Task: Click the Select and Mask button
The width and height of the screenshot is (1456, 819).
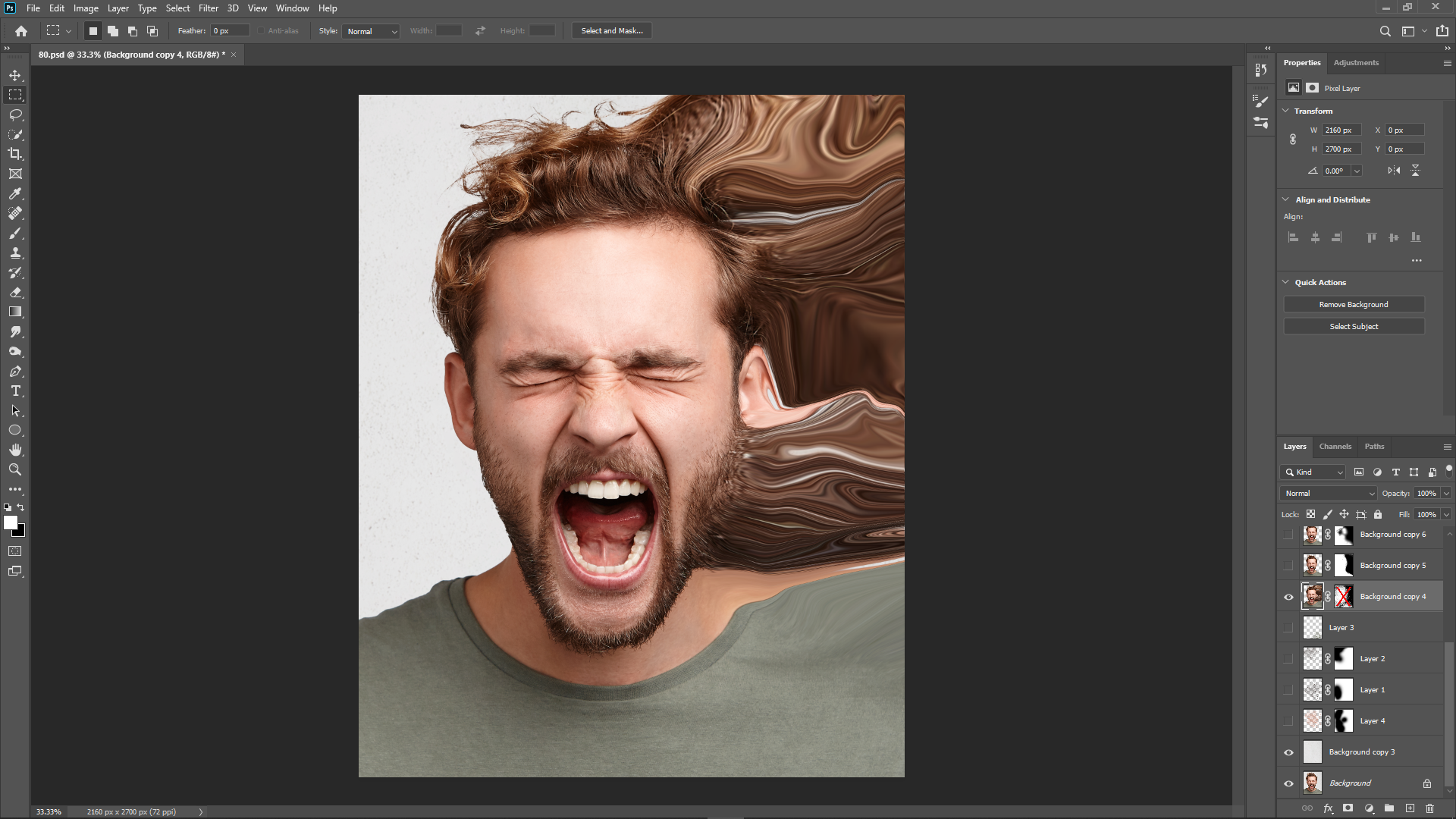Action: [x=612, y=31]
